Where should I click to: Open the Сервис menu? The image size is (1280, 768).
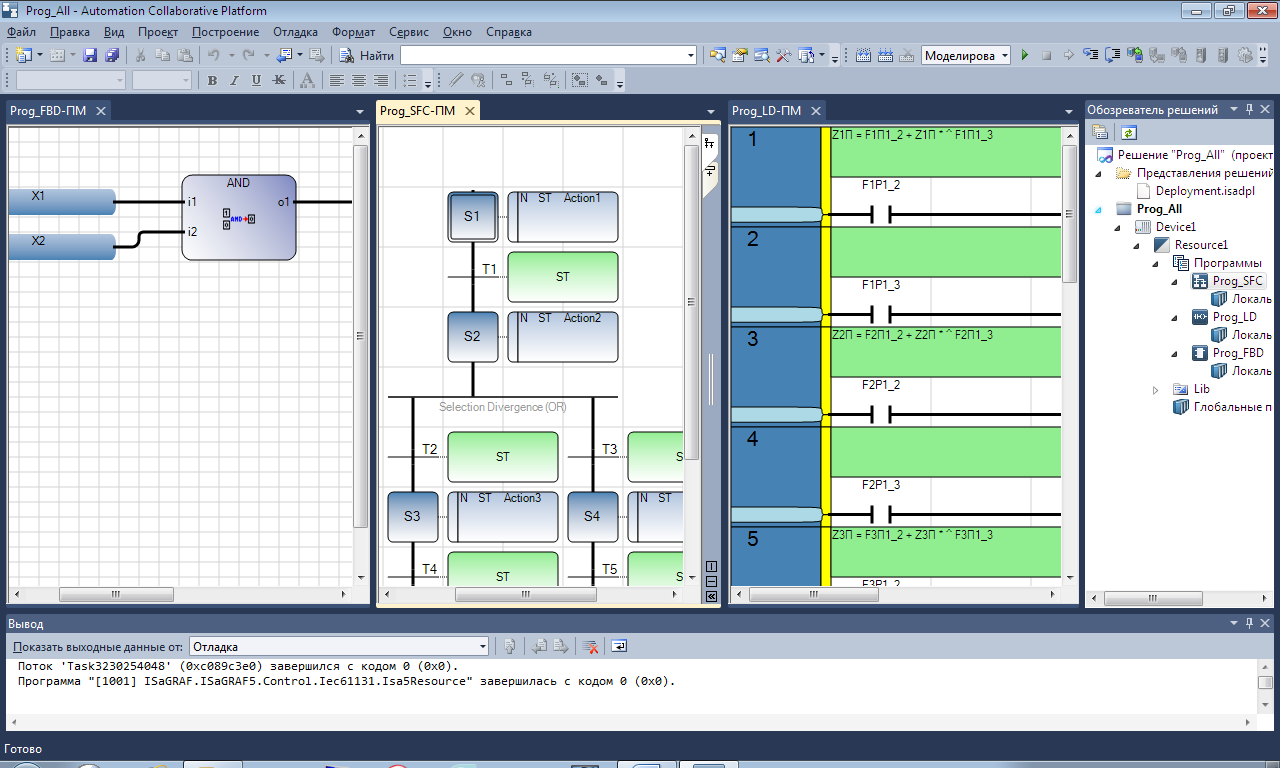click(409, 32)
